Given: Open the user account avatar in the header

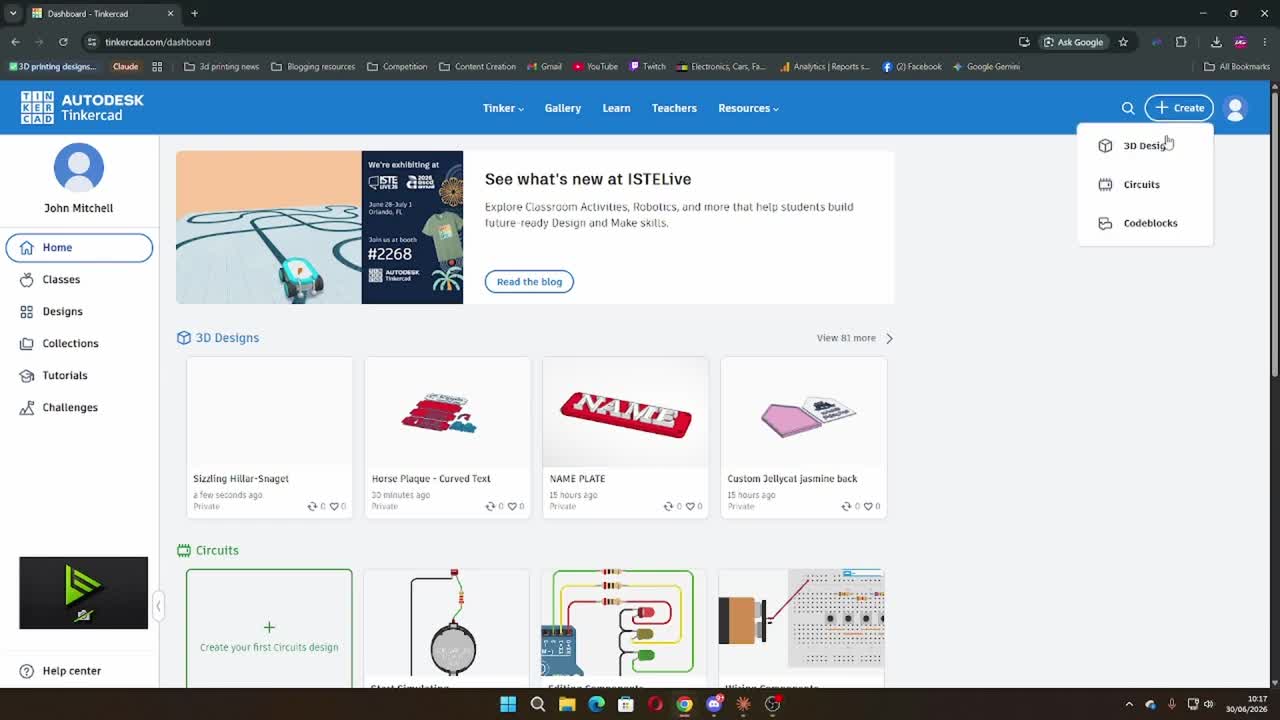Looking at the screenshot, I should (1235, 108).
